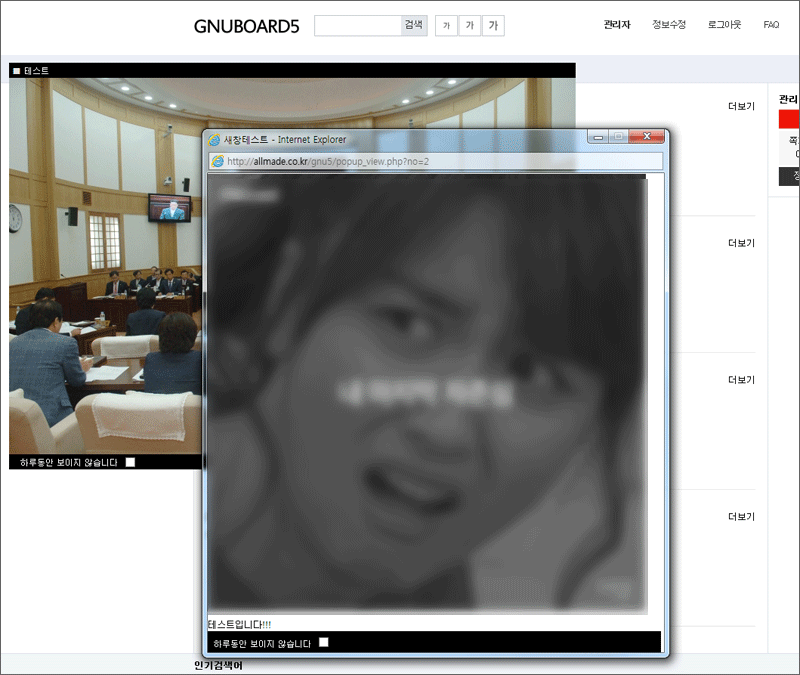Open the 정보수정 menu item
800x675 pixels.
pyautogui.click(x=668, y=25)
